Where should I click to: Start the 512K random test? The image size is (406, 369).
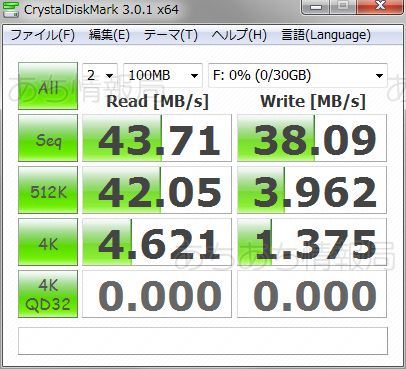coord(48,190)
